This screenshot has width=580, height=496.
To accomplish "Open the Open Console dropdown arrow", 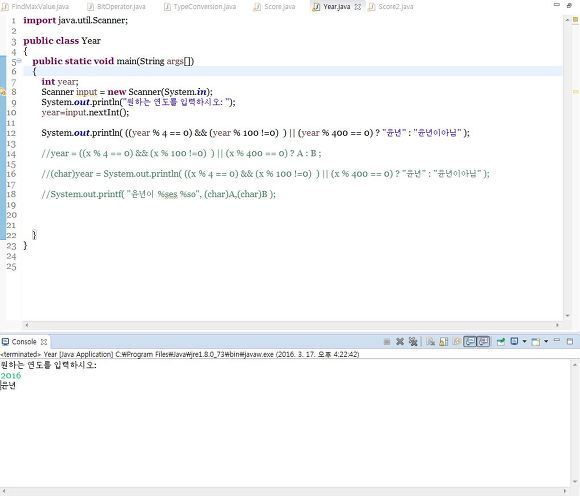I will (x=546, y=341).
